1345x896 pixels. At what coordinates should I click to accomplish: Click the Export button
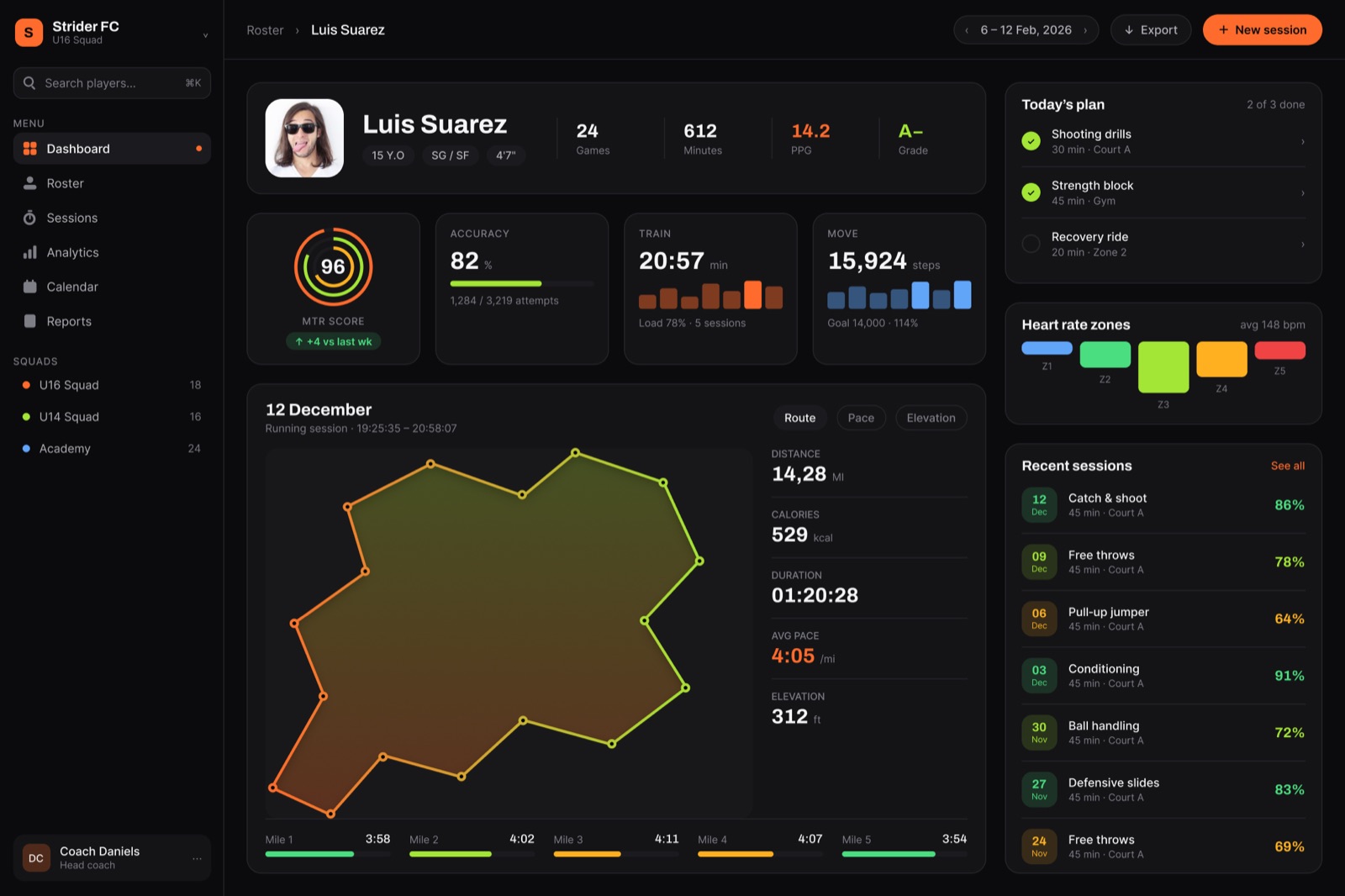pos(1150,30)
